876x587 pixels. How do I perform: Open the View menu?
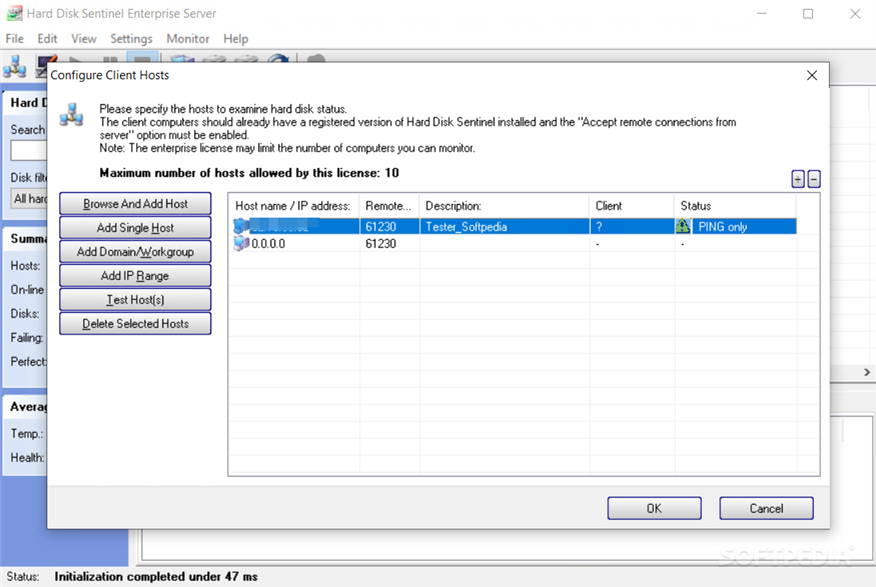[x=84, y=39]
